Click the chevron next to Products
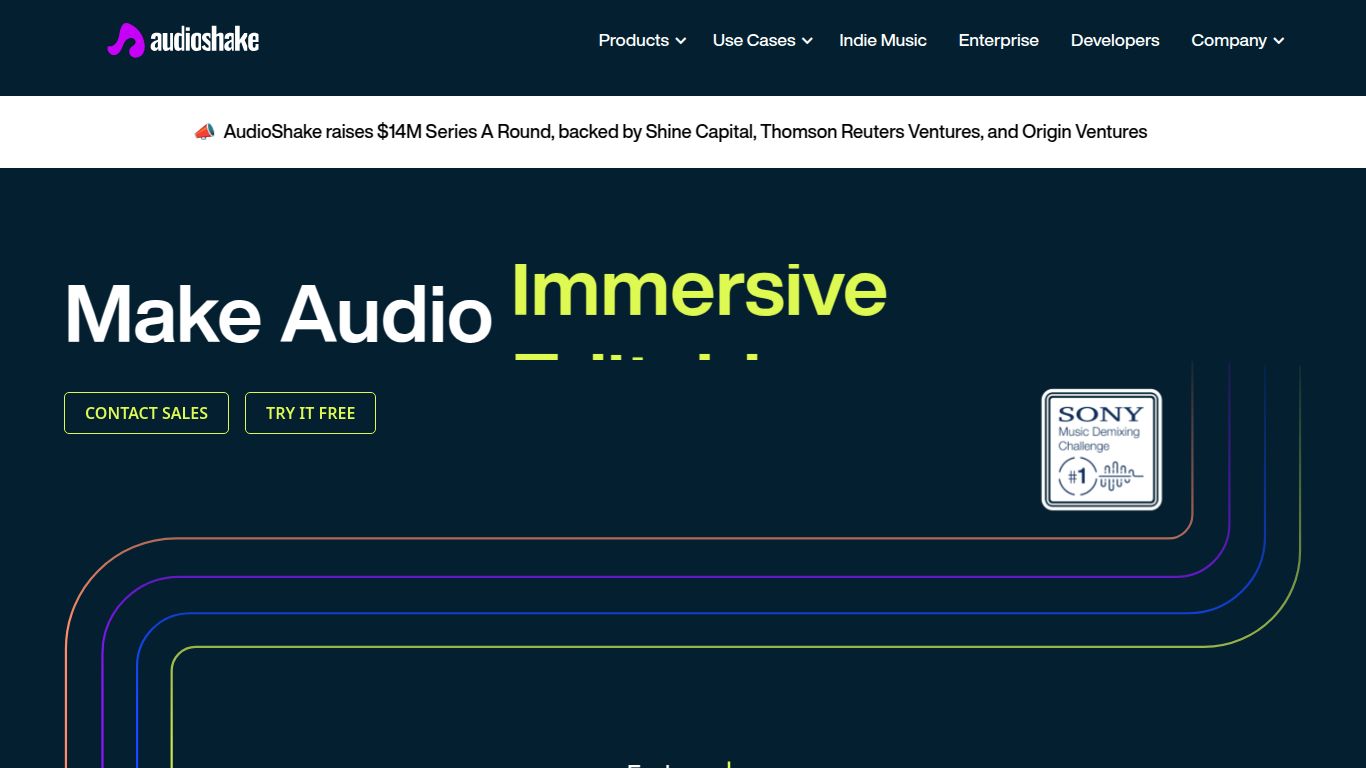1366x768 pixels. (x=681, y=41)
